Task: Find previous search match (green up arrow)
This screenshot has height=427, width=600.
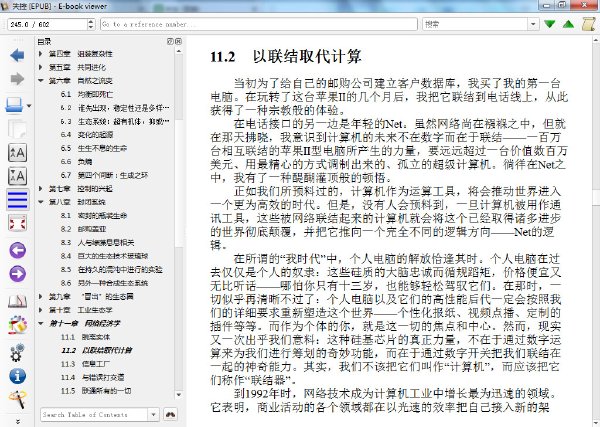Action: (569, 24)
